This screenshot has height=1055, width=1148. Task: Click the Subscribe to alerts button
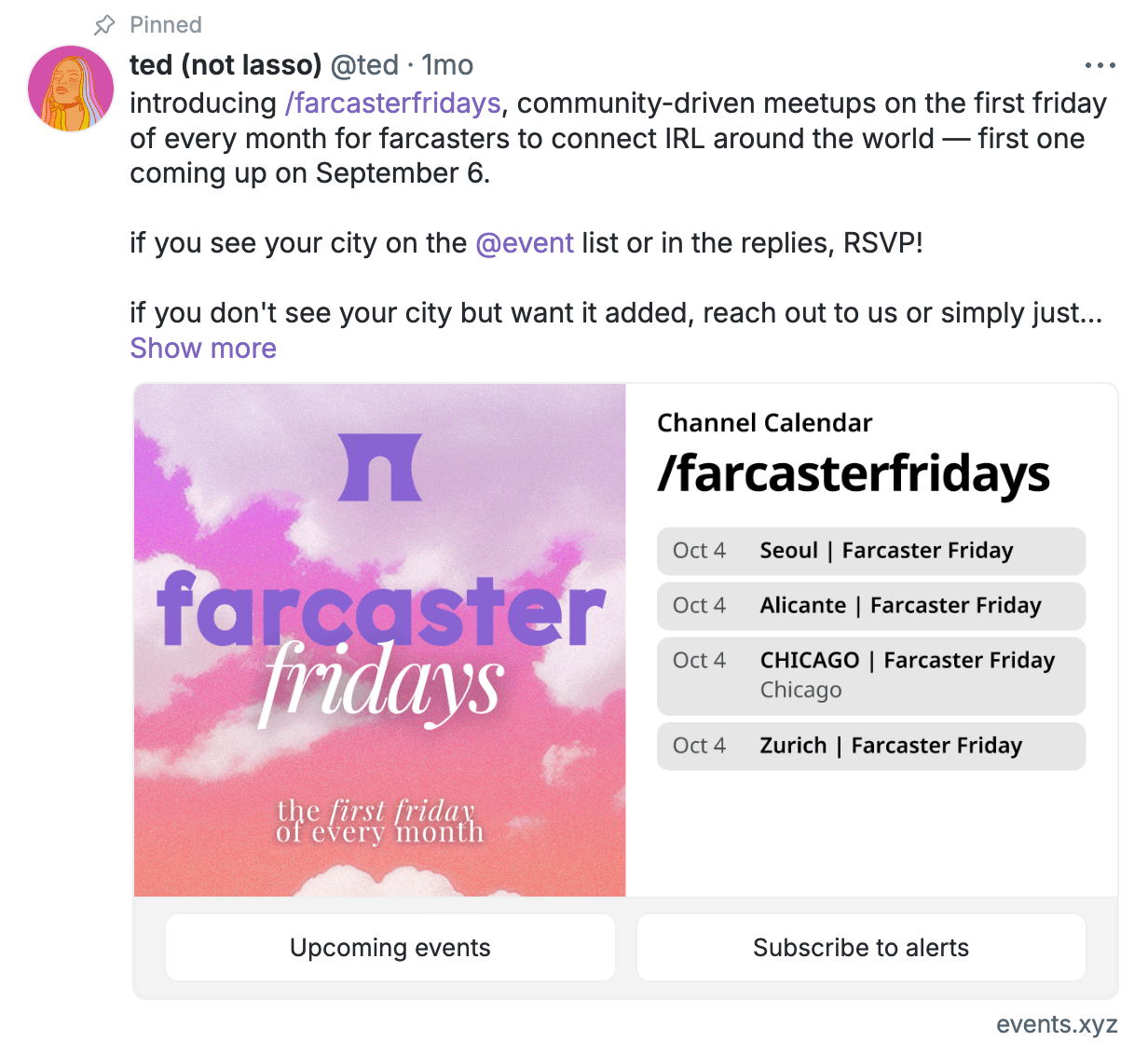pos(861,947)
